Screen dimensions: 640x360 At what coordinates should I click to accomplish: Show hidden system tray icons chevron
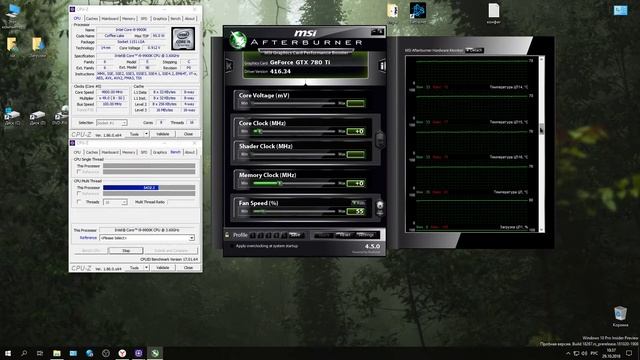coord(568,353)
